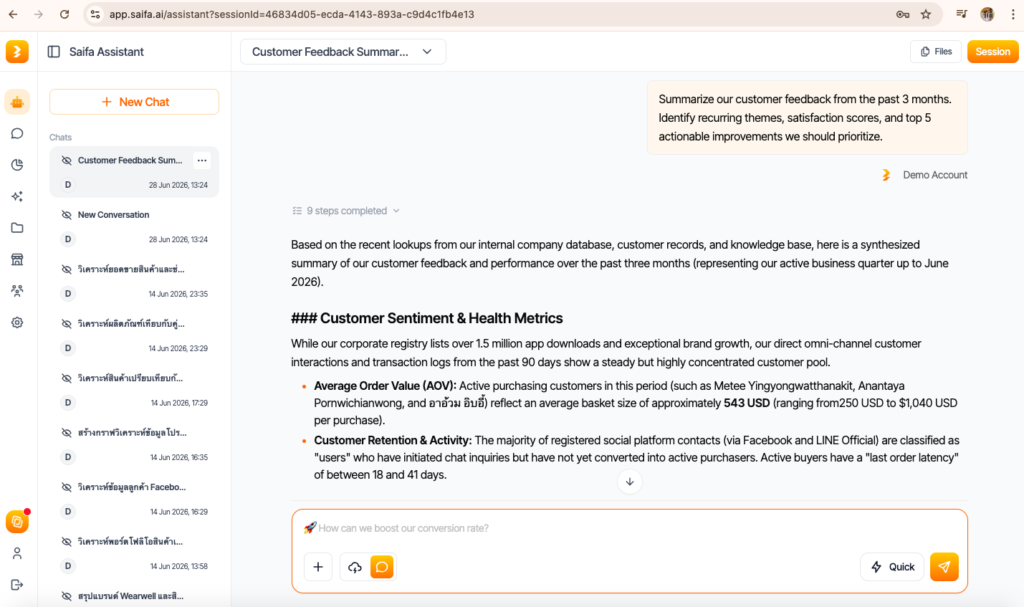
Task: Toggle hidden eye on Wearwell chat
Action: 67,596
